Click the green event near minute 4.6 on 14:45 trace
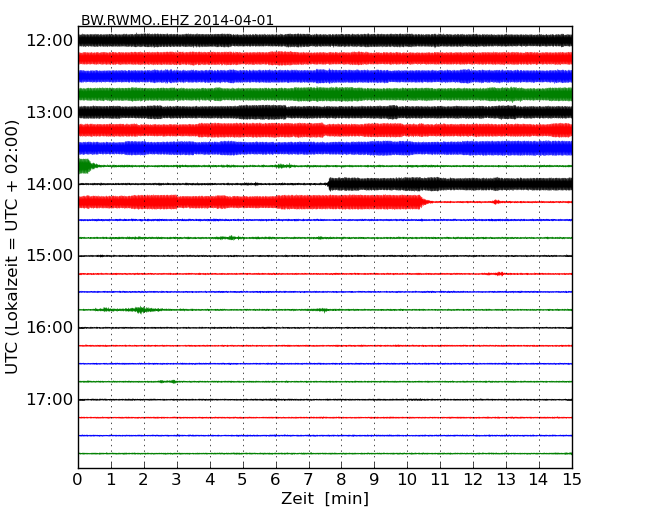 click(x=230, y=238)
